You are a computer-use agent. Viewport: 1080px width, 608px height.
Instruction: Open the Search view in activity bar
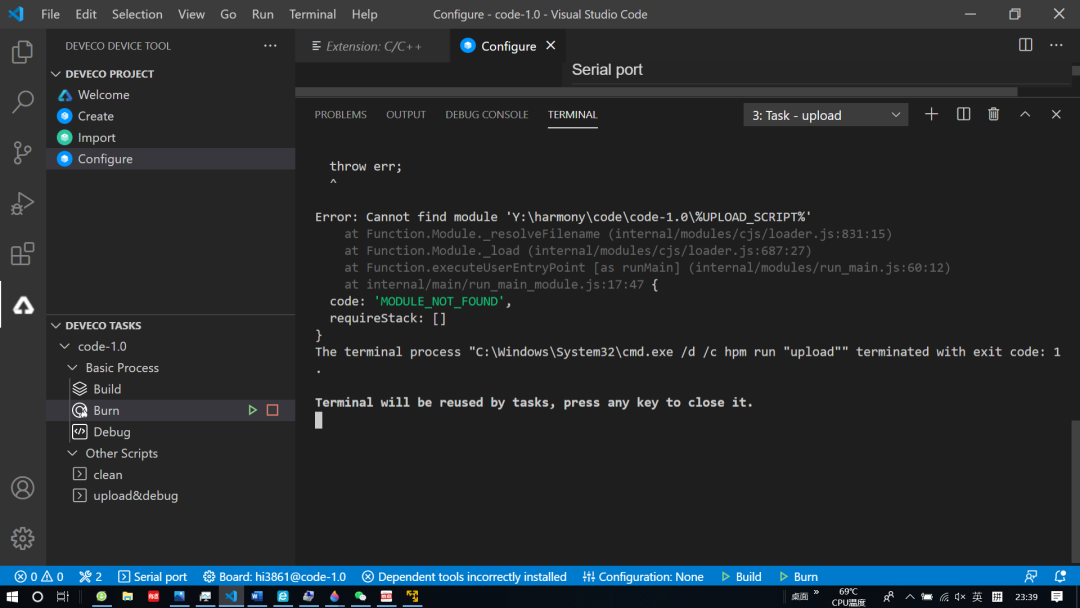click(x=22, y=102)
